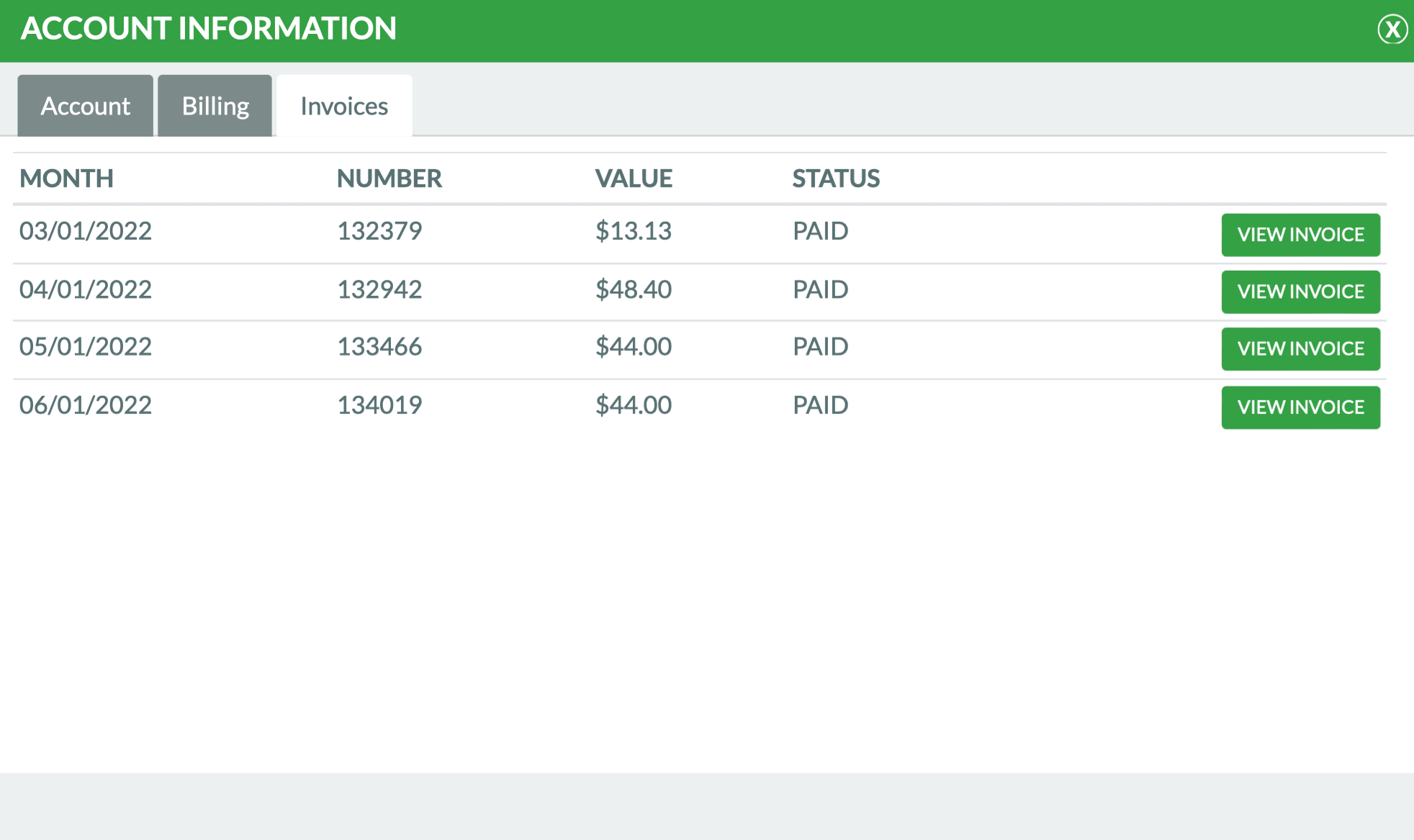The width and height of the screenshot is (1414, 840).
Task: Select date 04/01/2022
Action: 86,289
